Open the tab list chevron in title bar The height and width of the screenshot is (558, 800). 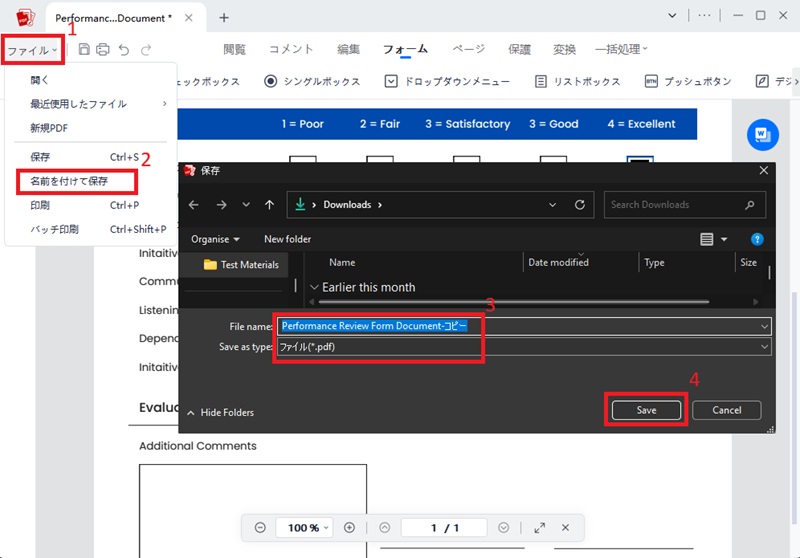click(672, 16)
